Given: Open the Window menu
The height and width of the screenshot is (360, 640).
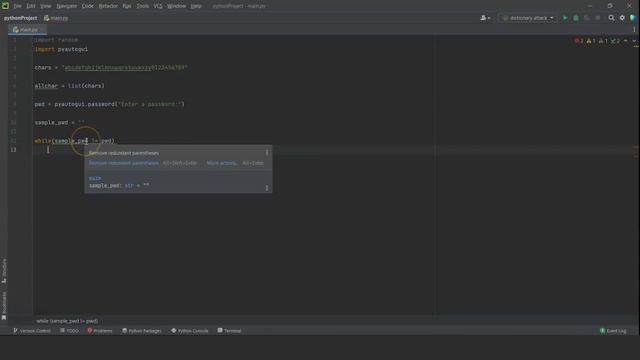Looking at the screenshot, I should (x=176, y=6).
